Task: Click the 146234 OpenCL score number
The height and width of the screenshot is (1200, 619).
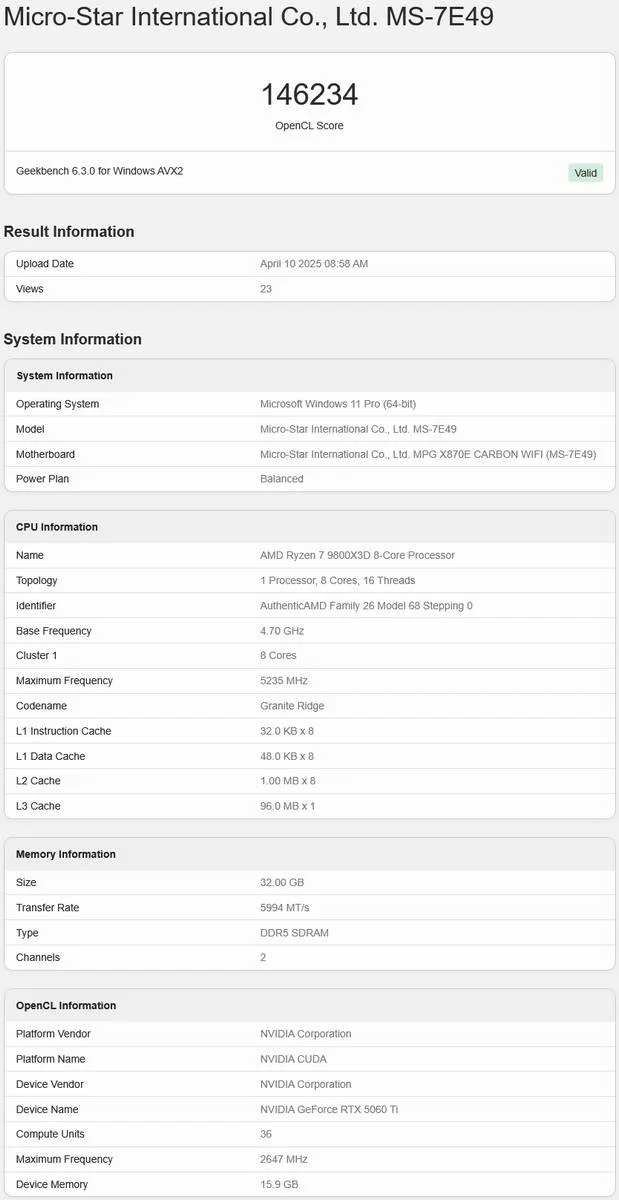Action: coord(309,95)
